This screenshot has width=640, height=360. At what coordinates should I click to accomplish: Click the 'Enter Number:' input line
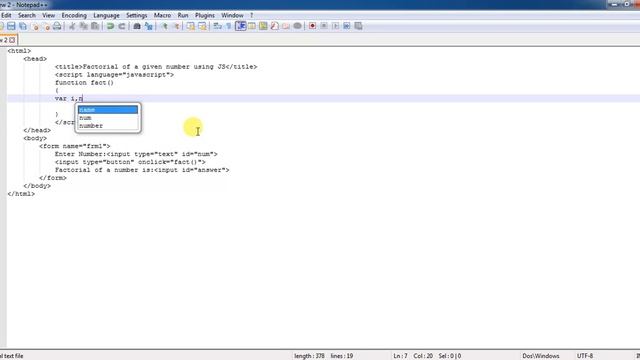point(136,154)
